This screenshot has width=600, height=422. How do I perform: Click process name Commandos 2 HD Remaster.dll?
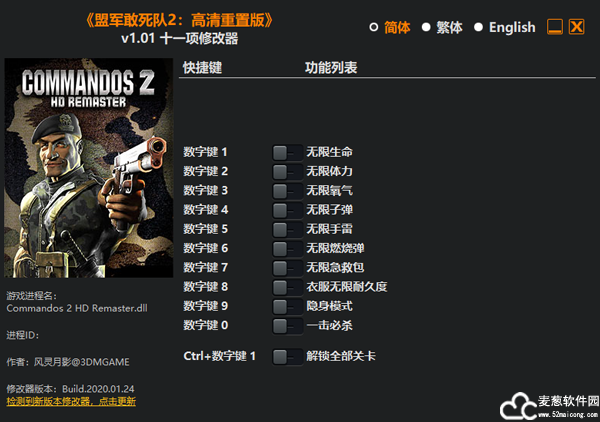tap(77, 308)
